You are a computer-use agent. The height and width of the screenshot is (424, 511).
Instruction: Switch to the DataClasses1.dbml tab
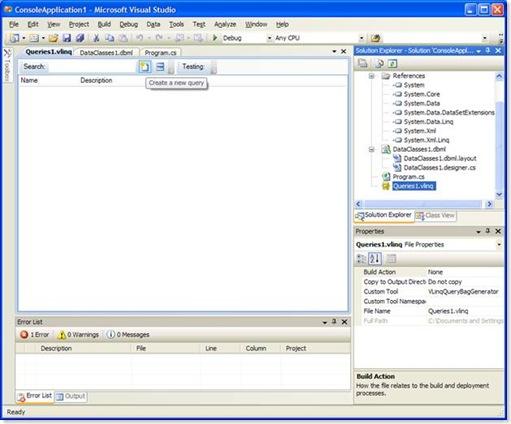click(106, 53)
